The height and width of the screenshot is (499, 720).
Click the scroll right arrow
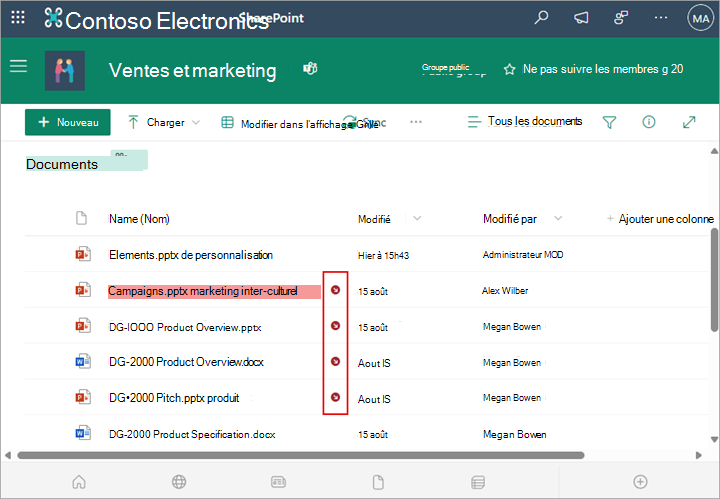point(699,455)
